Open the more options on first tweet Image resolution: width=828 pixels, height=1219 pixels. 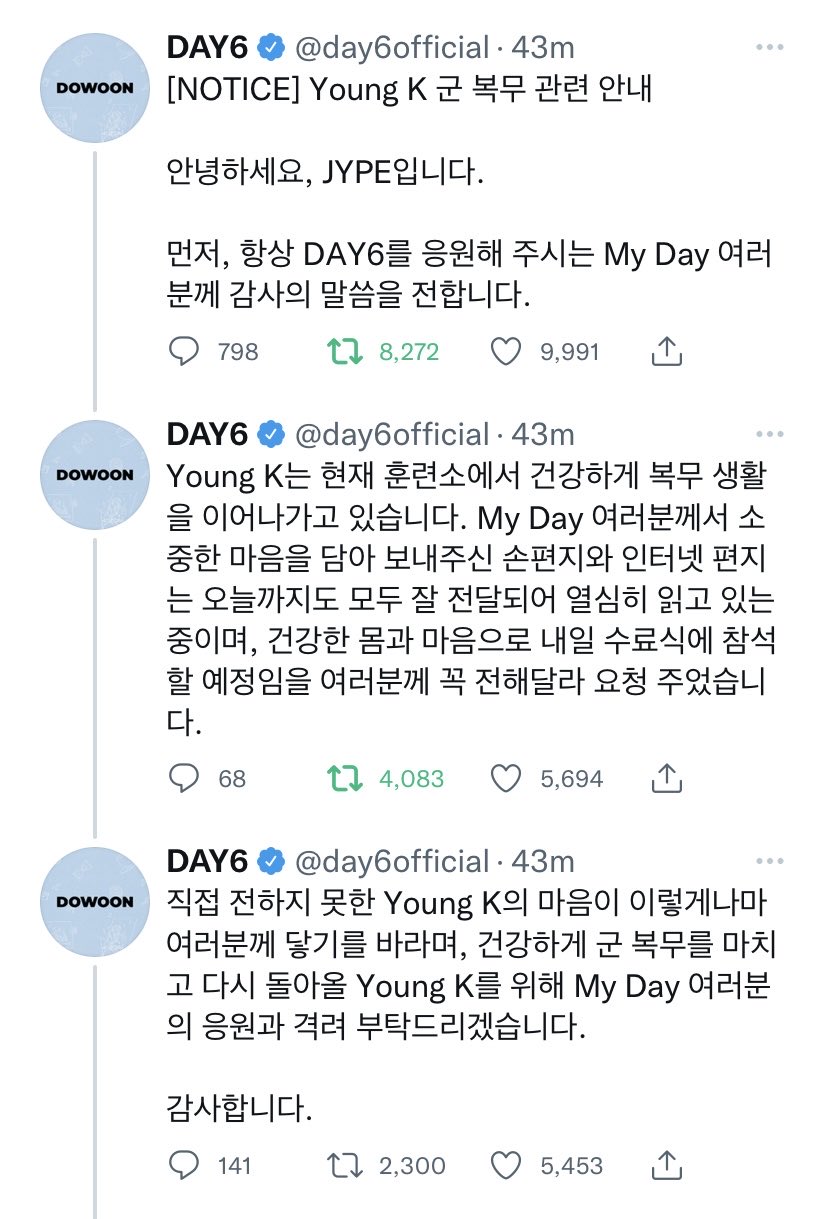pyautogui.click(x=770, y=47)
